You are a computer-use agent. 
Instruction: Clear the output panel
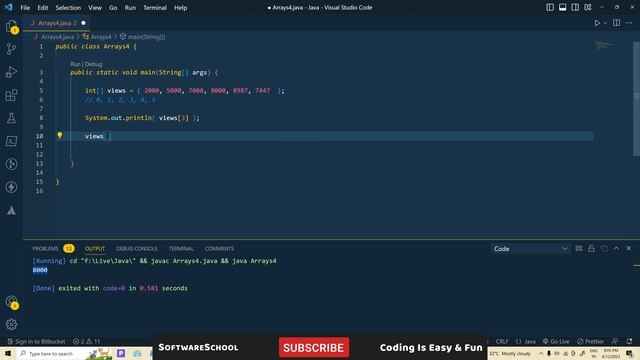pos(579,249)
